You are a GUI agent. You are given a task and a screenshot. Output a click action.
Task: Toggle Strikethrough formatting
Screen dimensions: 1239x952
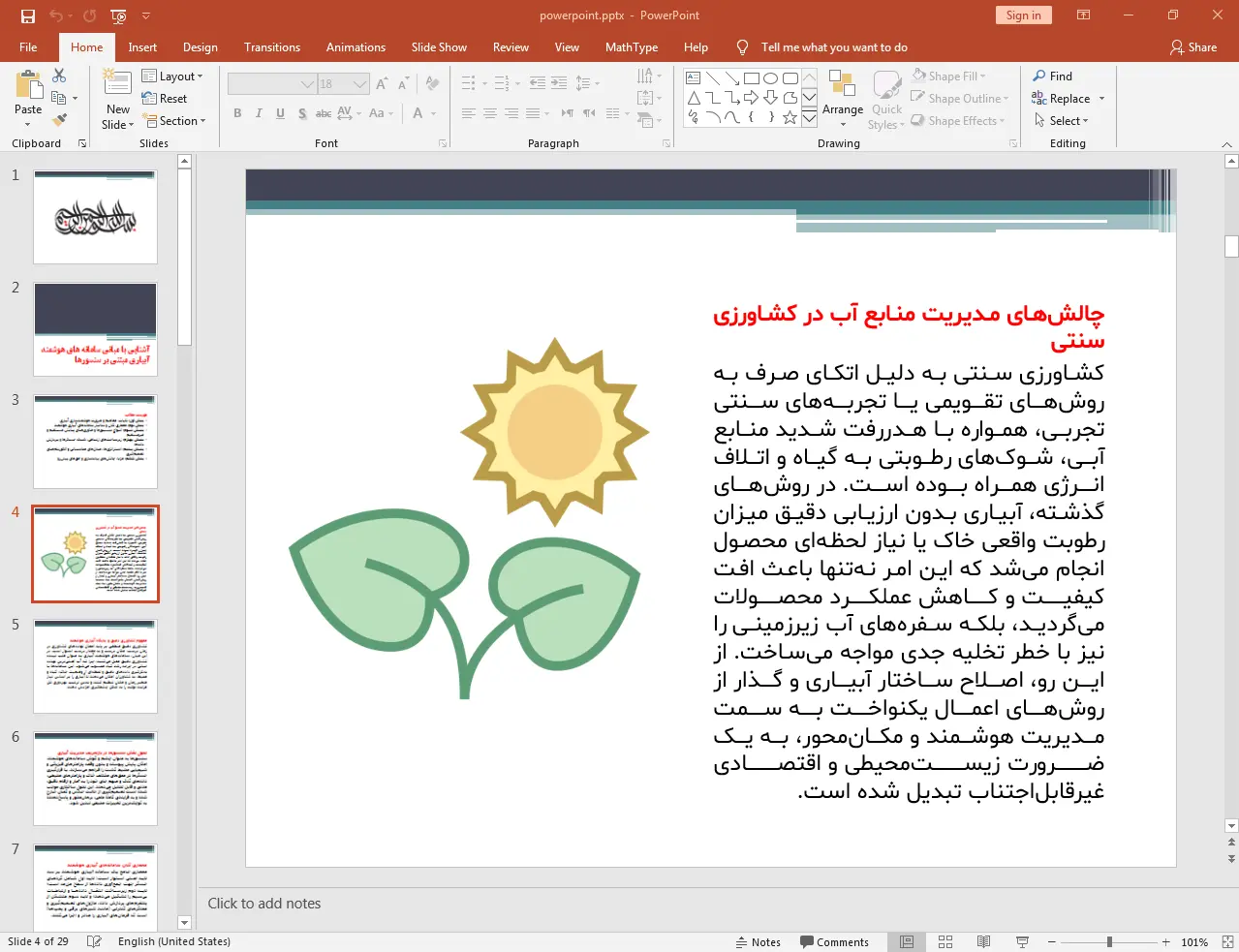(x=324, y=113)
